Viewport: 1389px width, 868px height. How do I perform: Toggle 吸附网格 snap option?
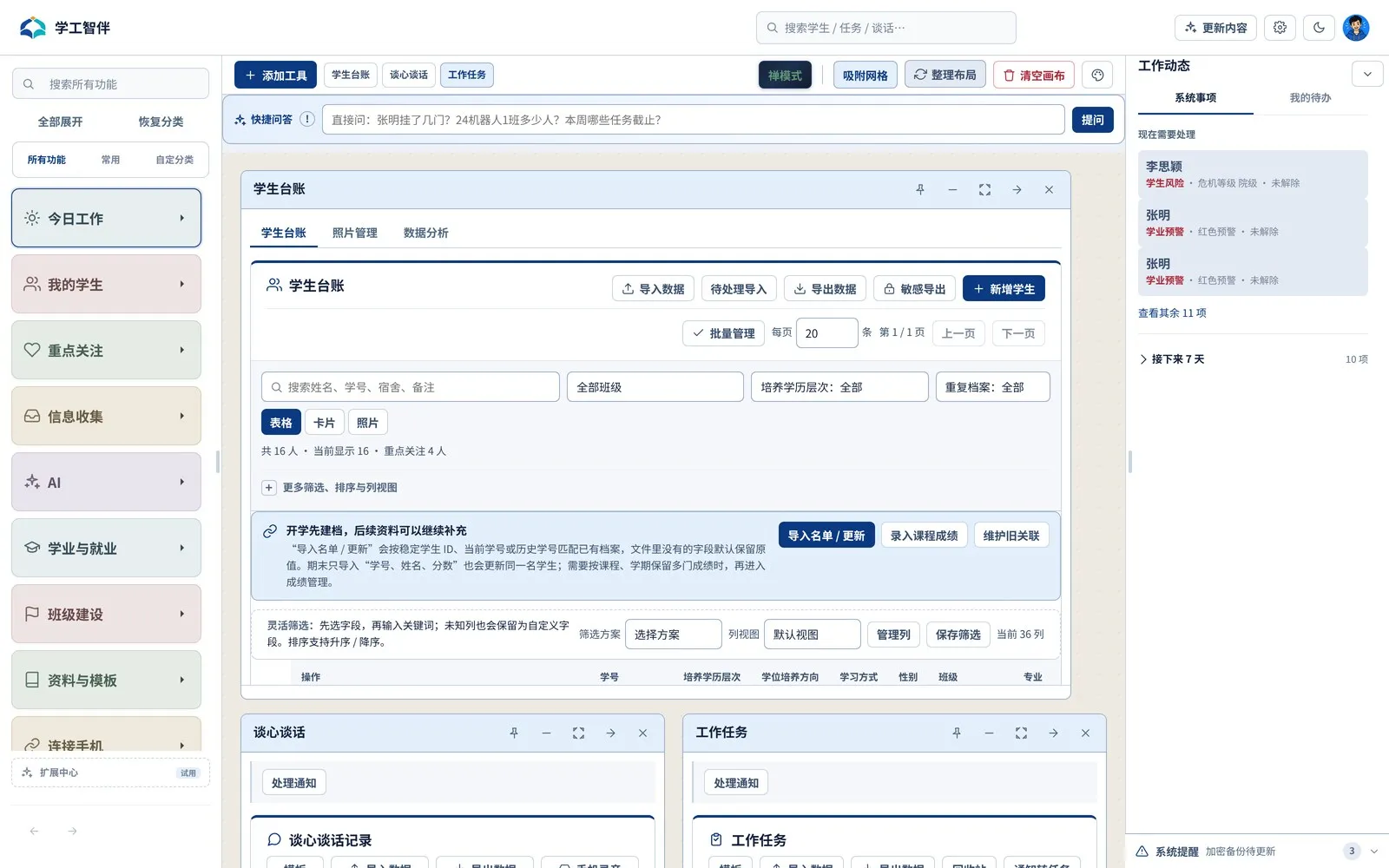865,76
